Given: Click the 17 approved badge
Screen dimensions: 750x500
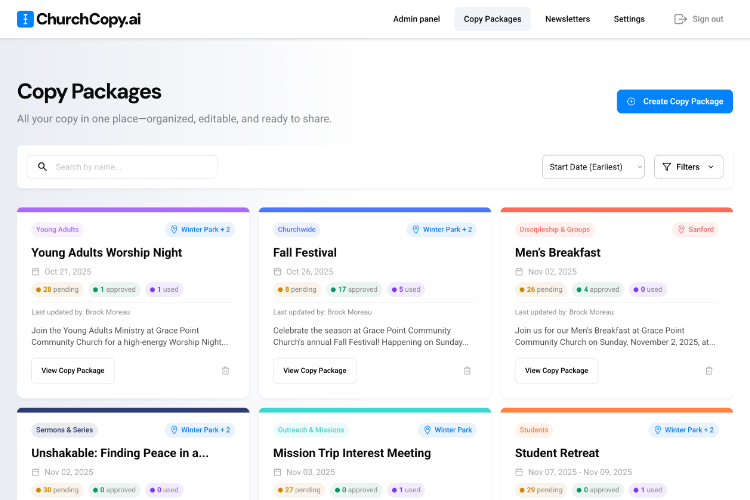Looking at the screenshot, I should (354, 289).
